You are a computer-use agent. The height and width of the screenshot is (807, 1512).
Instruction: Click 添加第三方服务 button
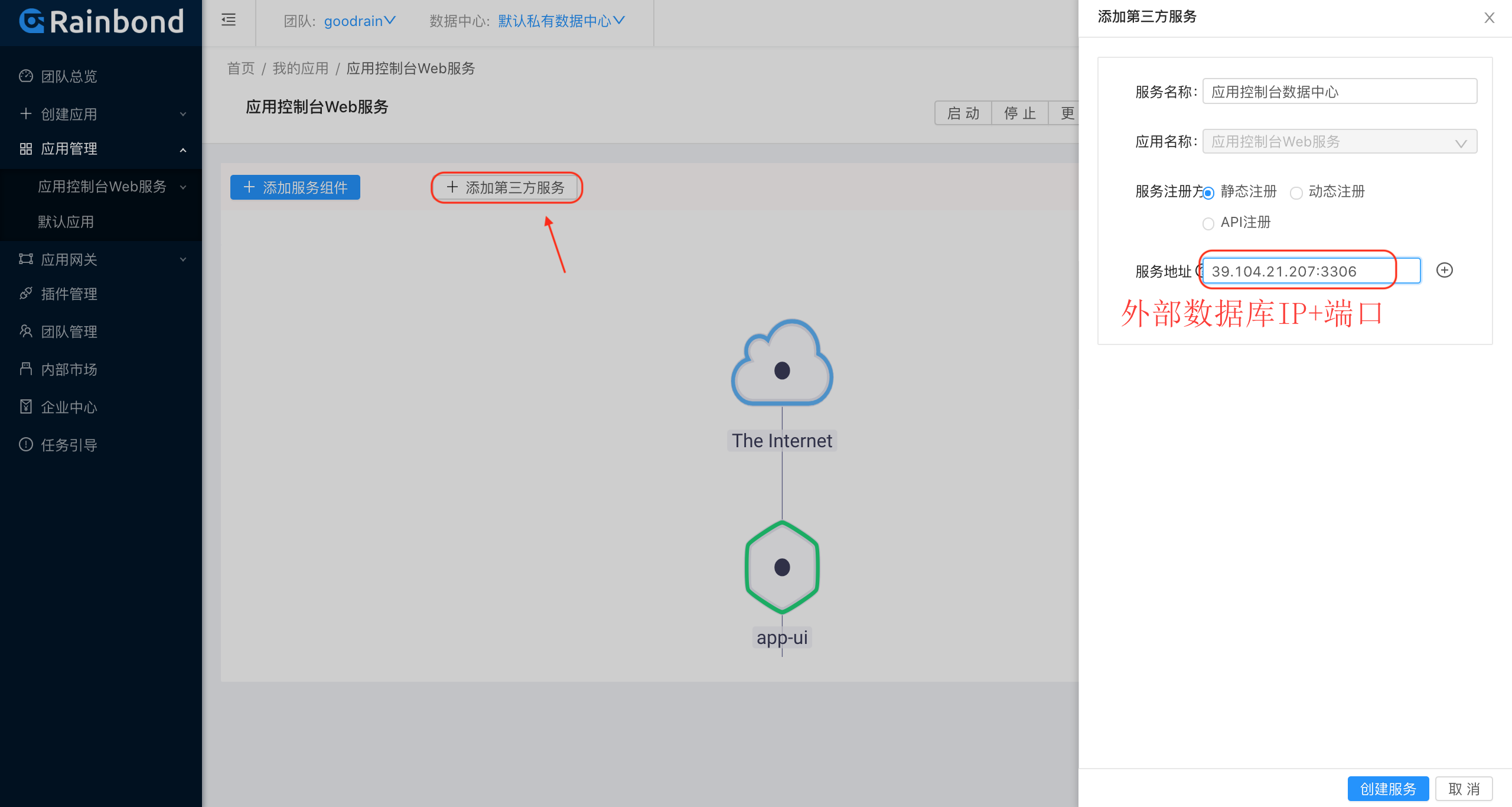(505, 187)
